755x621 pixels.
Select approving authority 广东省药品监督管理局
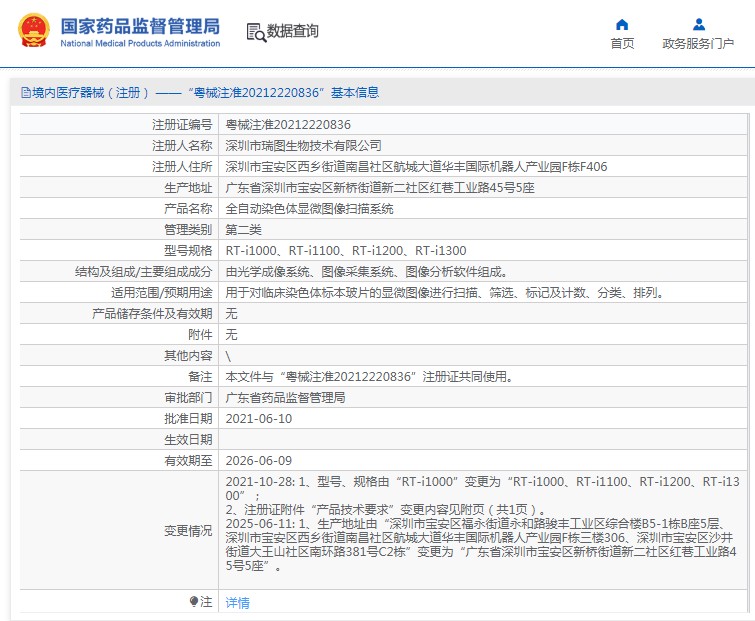click(285, 398)
